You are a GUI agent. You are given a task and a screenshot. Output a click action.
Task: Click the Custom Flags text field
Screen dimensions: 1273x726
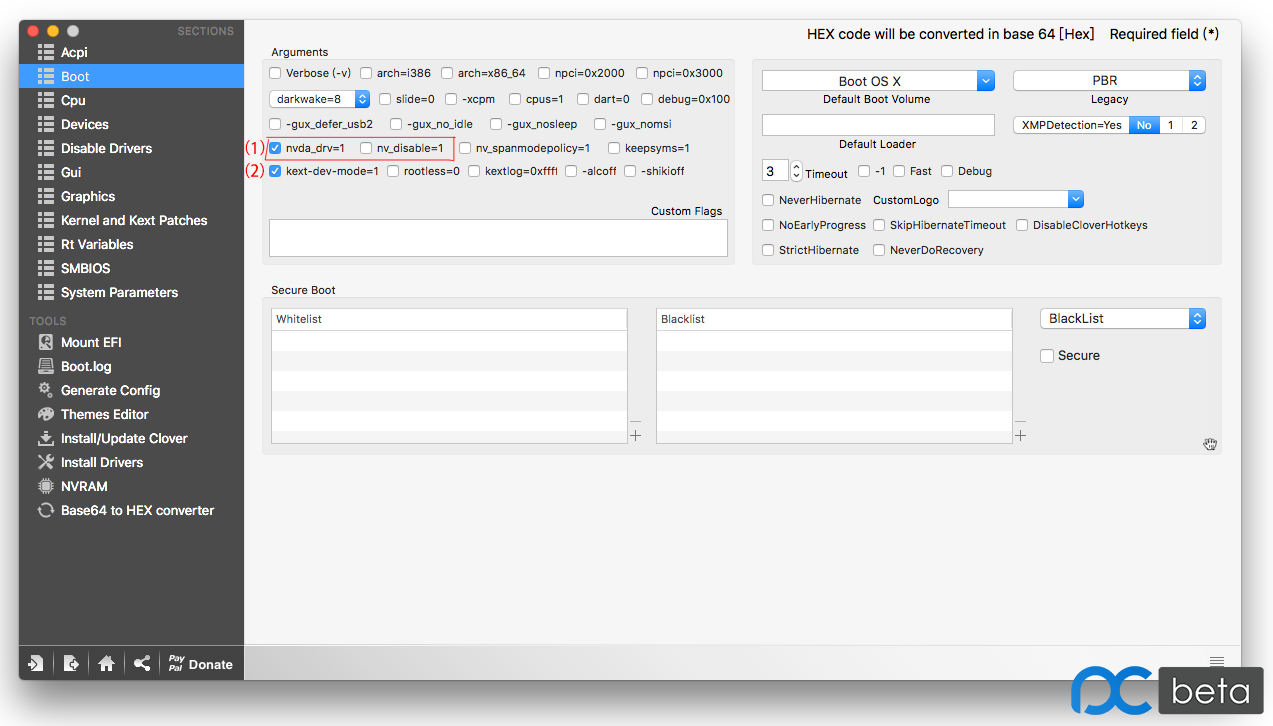point(498,238)
